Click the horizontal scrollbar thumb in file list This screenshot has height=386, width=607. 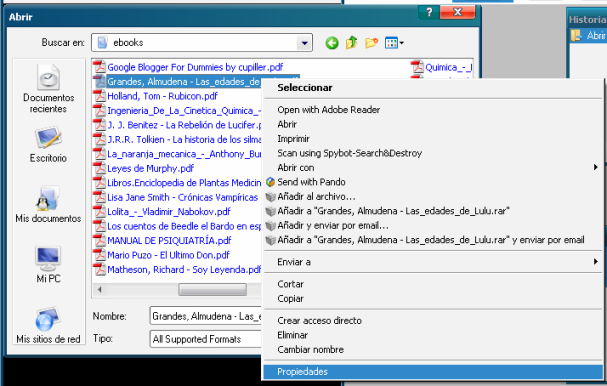212,289
